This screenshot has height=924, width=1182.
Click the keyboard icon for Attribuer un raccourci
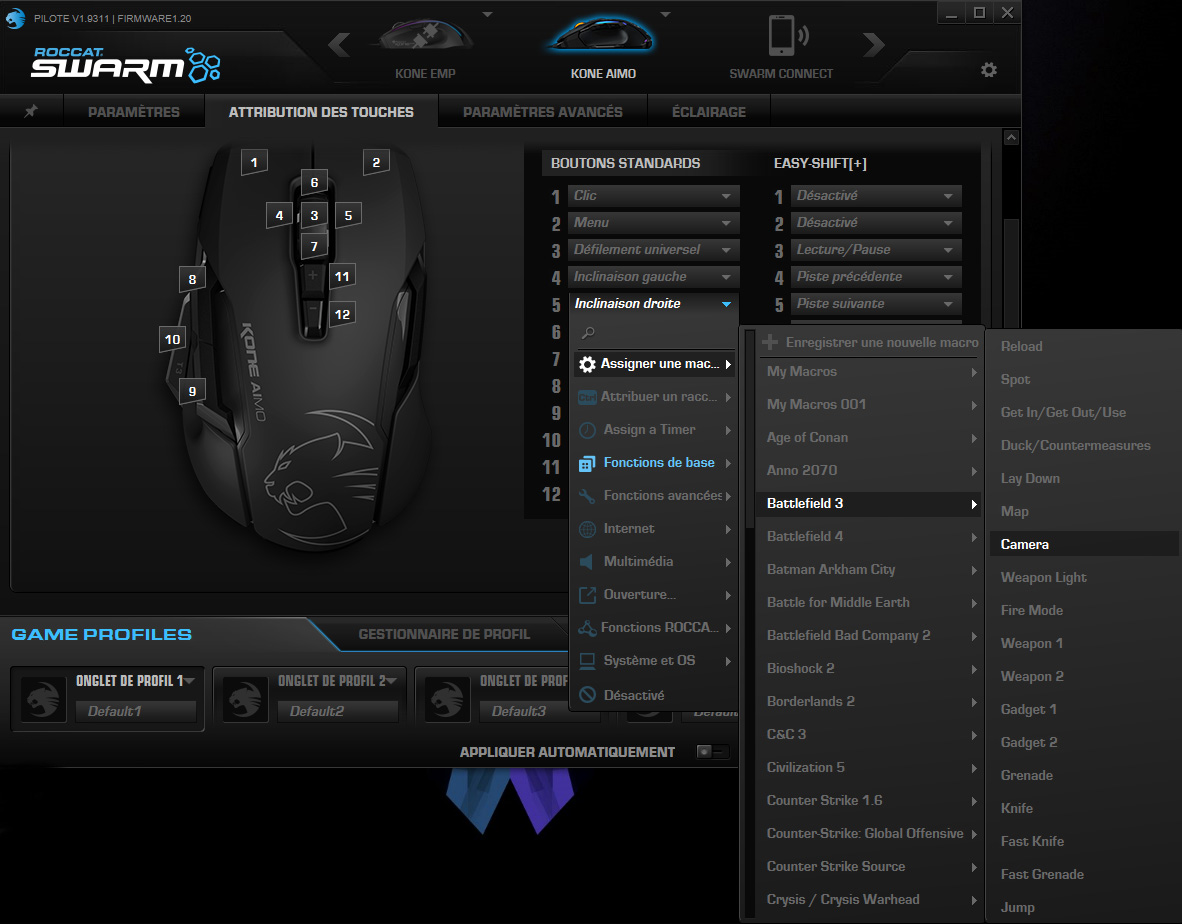[587, 397]
